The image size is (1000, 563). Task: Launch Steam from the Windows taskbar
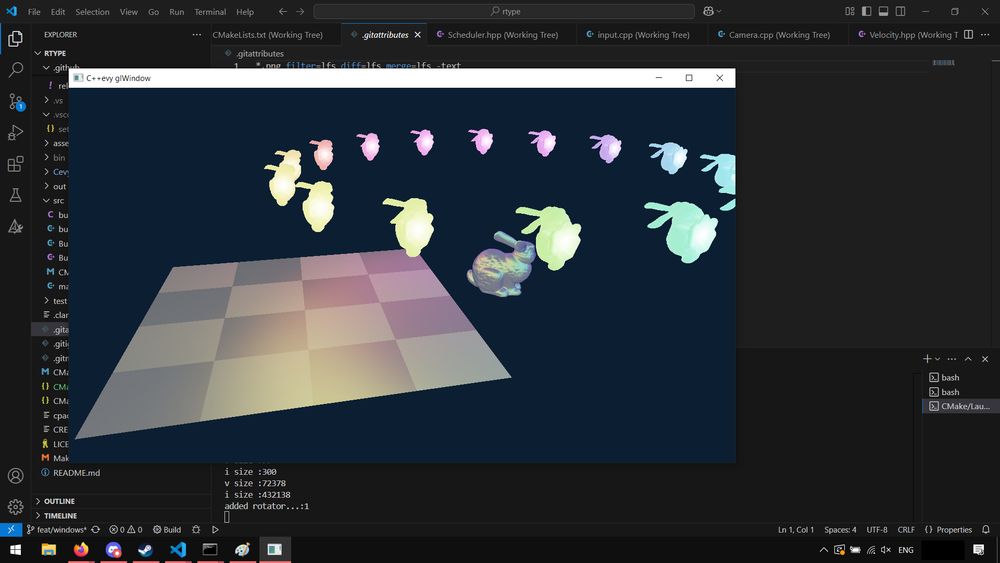point(146,550)
